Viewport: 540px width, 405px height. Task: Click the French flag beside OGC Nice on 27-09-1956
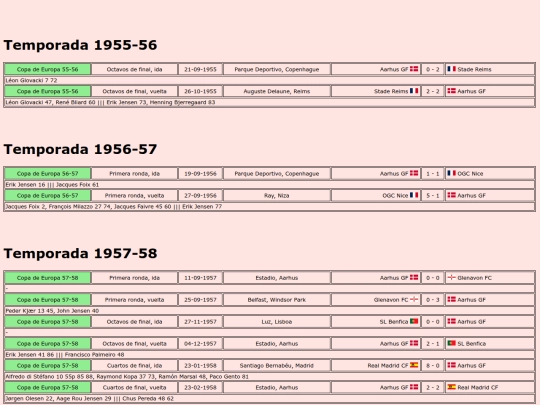pyautogui.click(x=414, y=195)
